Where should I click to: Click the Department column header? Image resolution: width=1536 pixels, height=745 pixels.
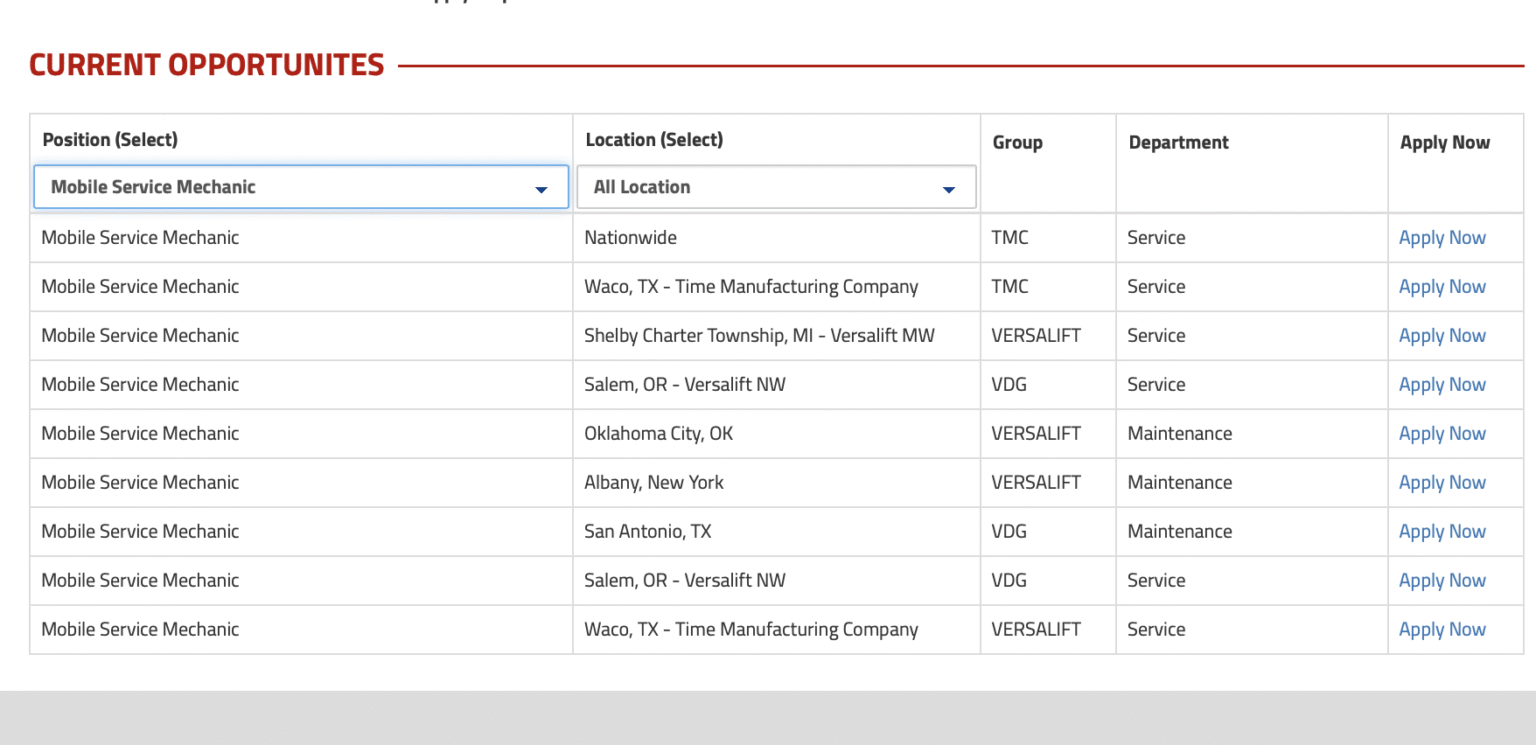(1178, 143)
